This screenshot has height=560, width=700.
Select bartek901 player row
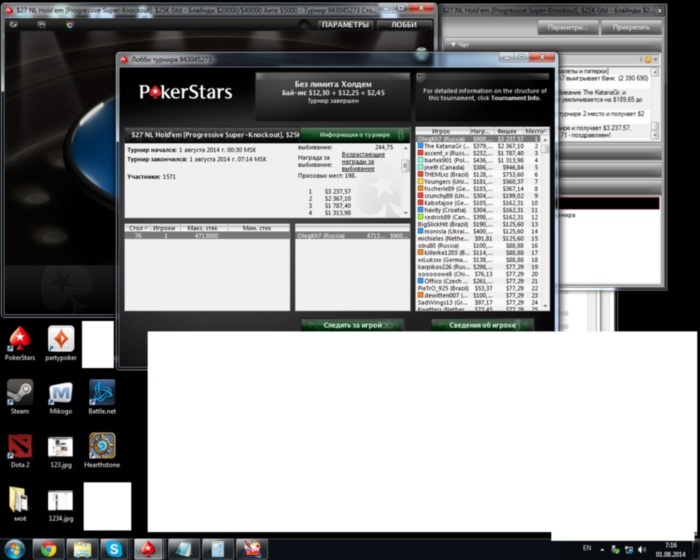[x=478, y=160]
